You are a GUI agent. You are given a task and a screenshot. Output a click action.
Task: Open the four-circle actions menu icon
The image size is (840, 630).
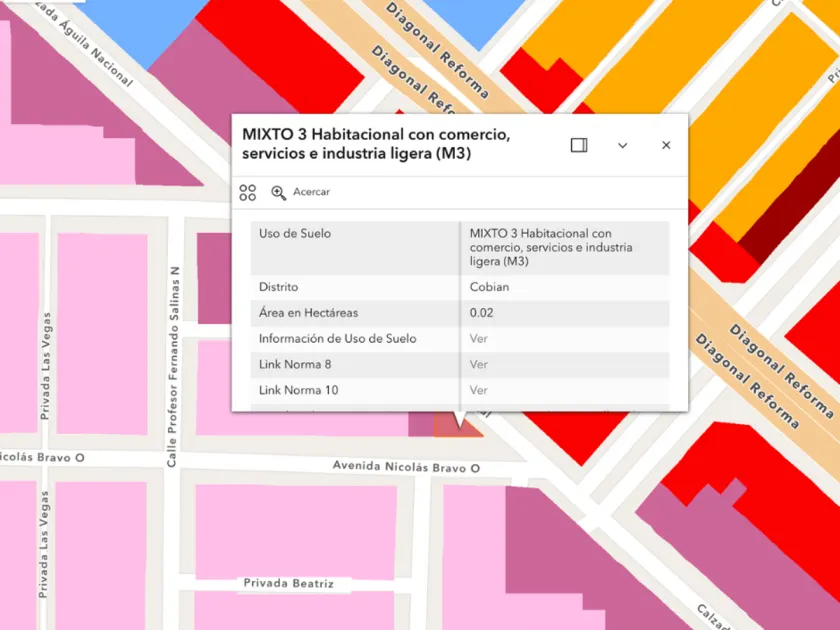click(248, 192)
